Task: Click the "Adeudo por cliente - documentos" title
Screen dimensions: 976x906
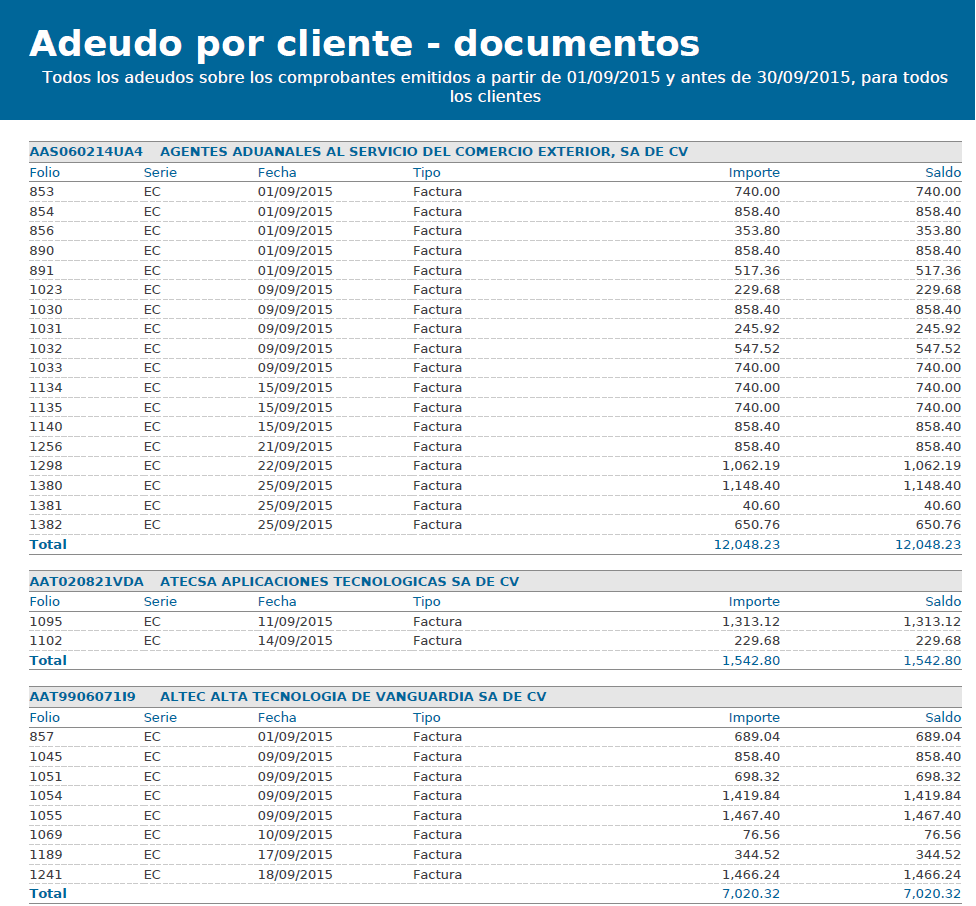Action: tap(364, 44)
